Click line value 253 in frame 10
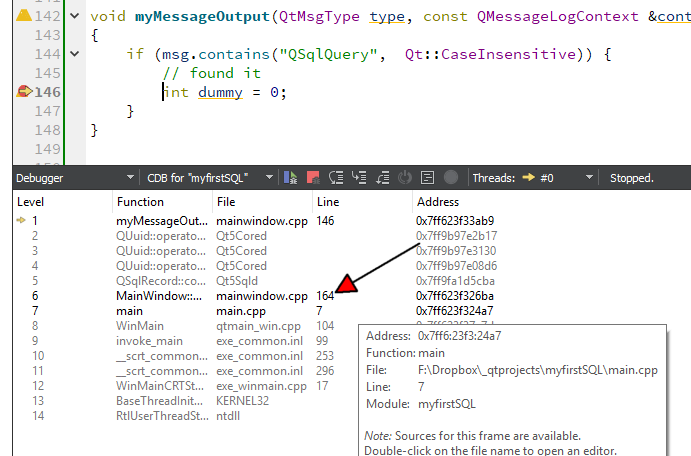Image resolution: width=691 pixels, height=456 pixels. coord(325,356)
